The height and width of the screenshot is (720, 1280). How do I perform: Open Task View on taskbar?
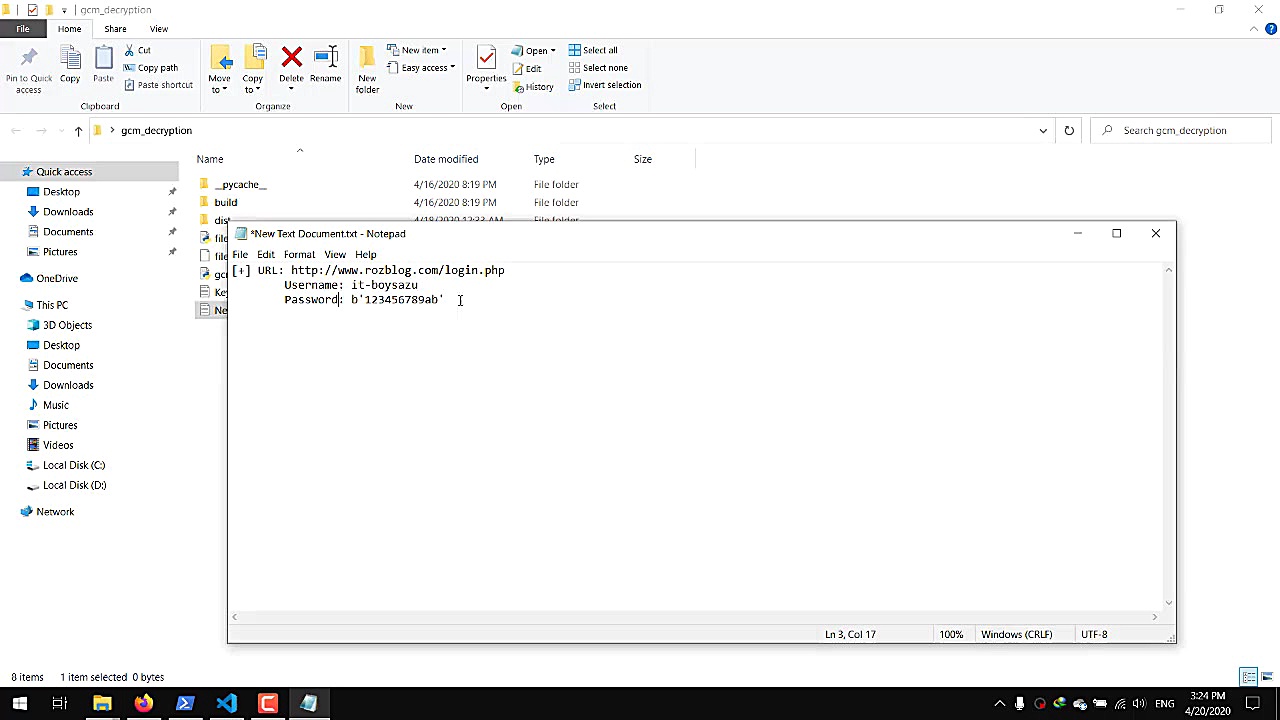[x=60, y=704]
